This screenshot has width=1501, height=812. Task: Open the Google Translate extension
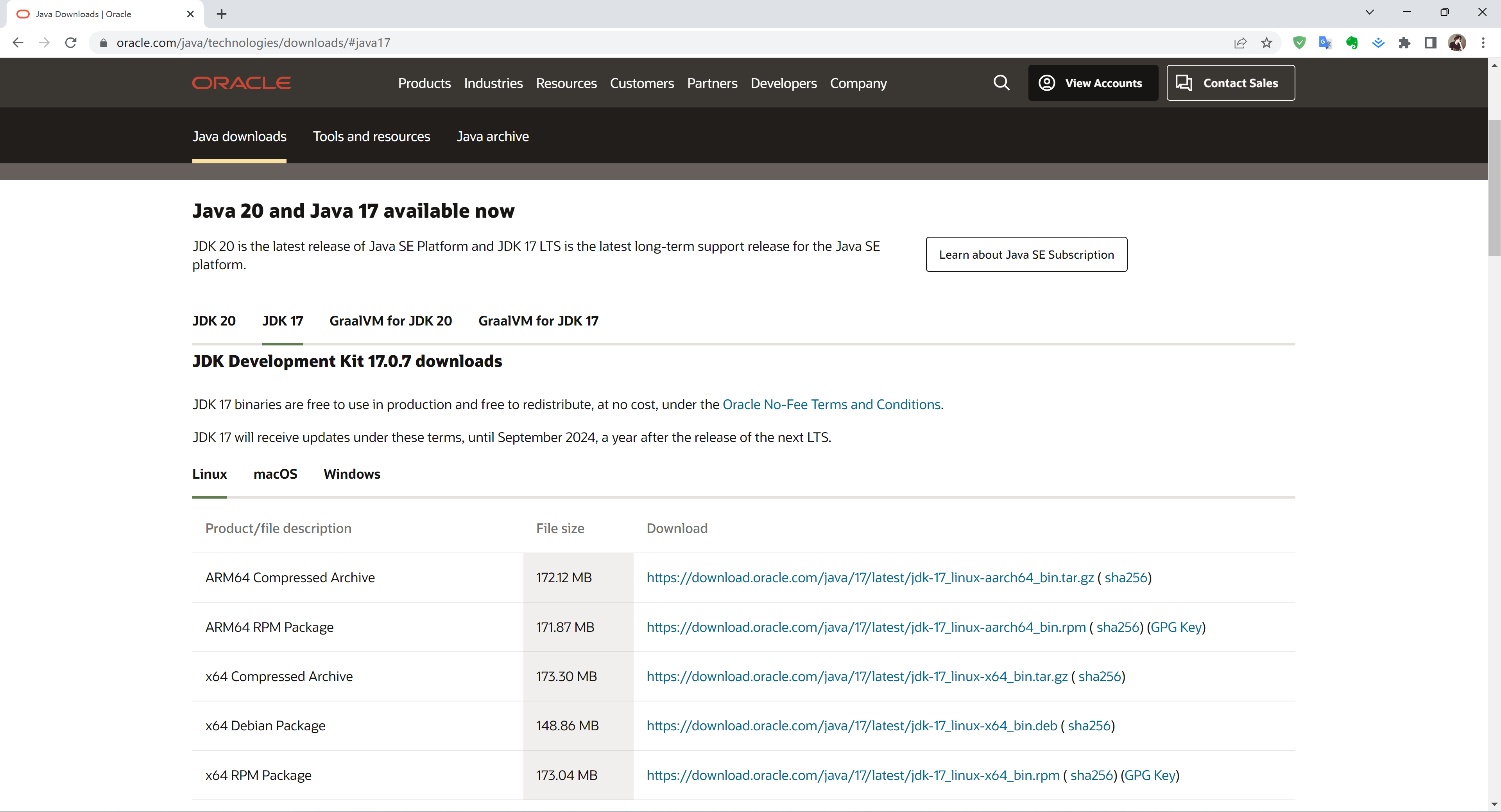[x=1325, y=43]
